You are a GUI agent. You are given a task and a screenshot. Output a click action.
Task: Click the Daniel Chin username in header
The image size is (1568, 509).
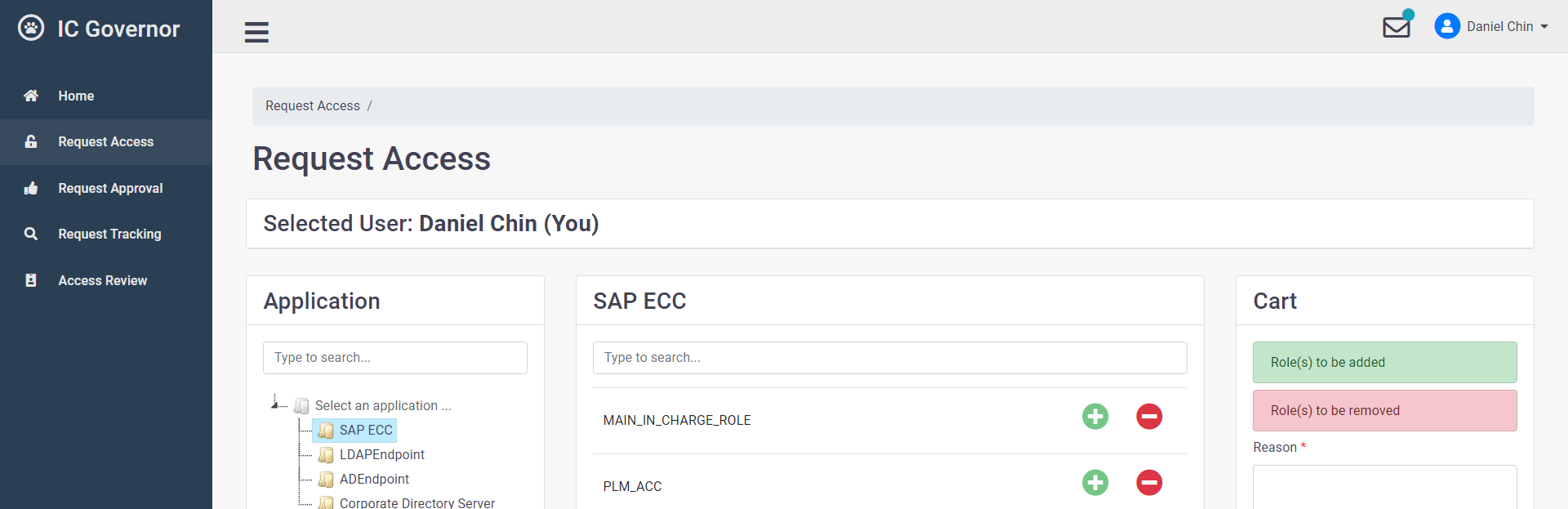[1500, 27]
